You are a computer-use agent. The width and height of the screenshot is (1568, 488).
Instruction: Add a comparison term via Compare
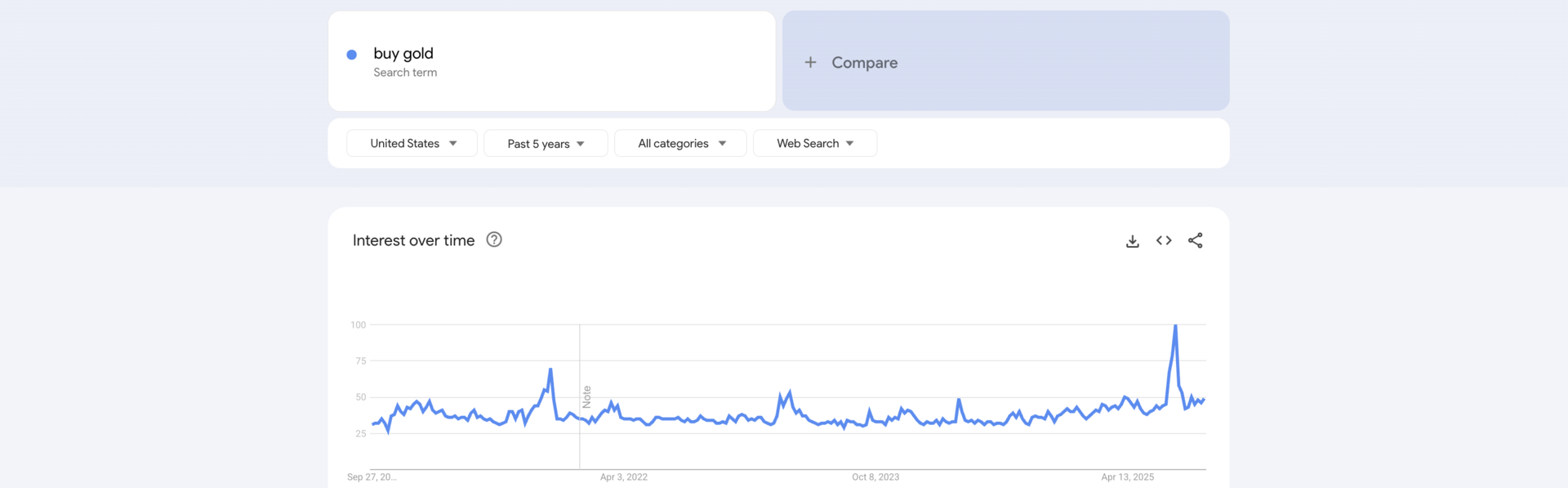coord(864,62)
